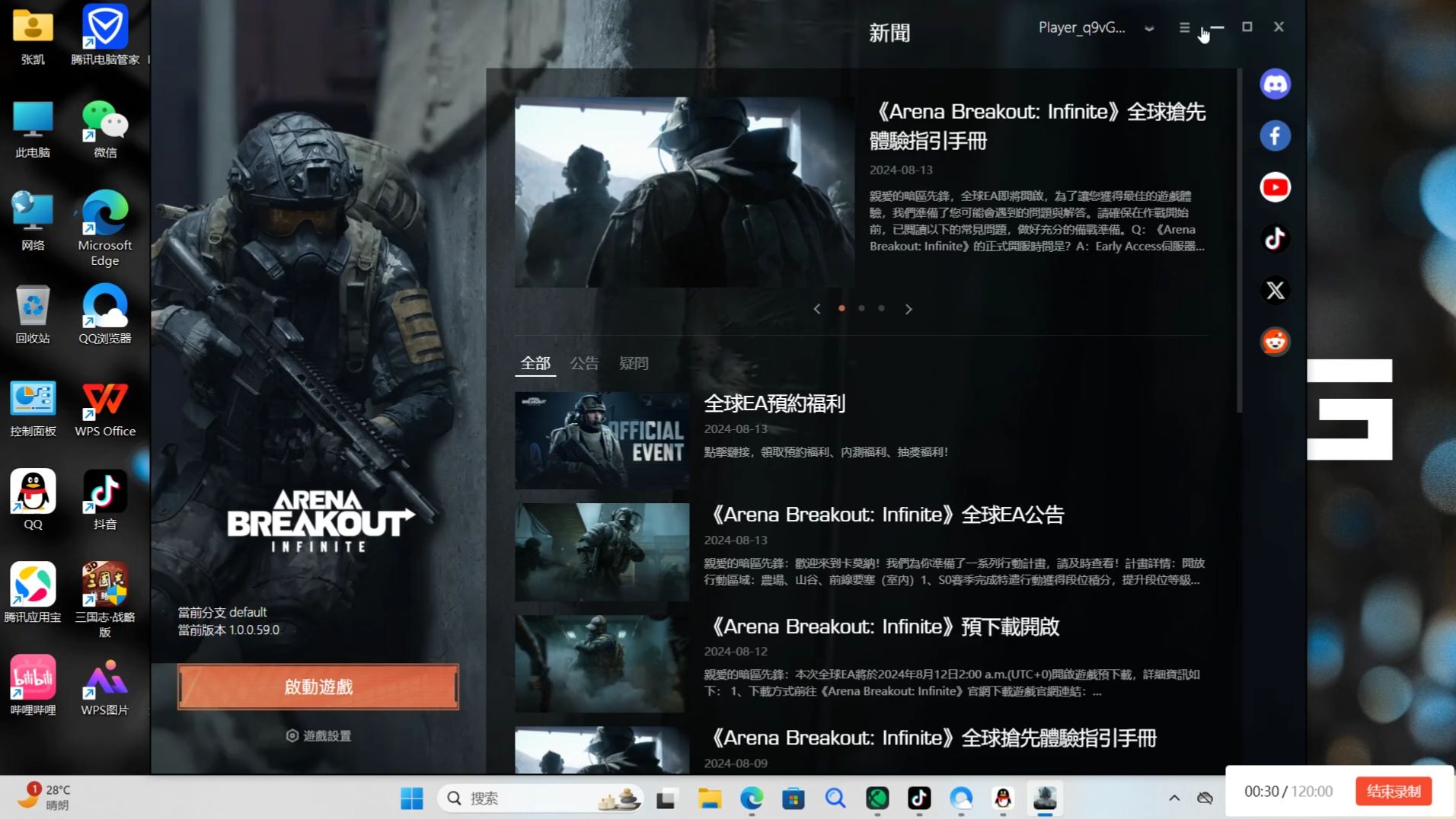Click the 全球EA公告 article thumbnail
Image resolution: width=1456 pixels, height=819 pixels.
(602, 552)
